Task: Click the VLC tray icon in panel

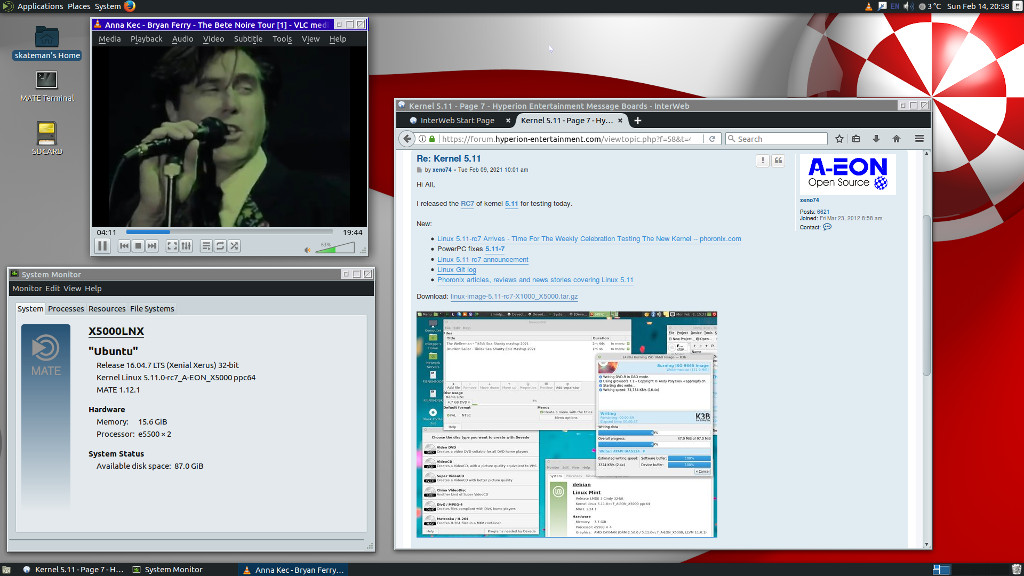Action: point(868,7)
